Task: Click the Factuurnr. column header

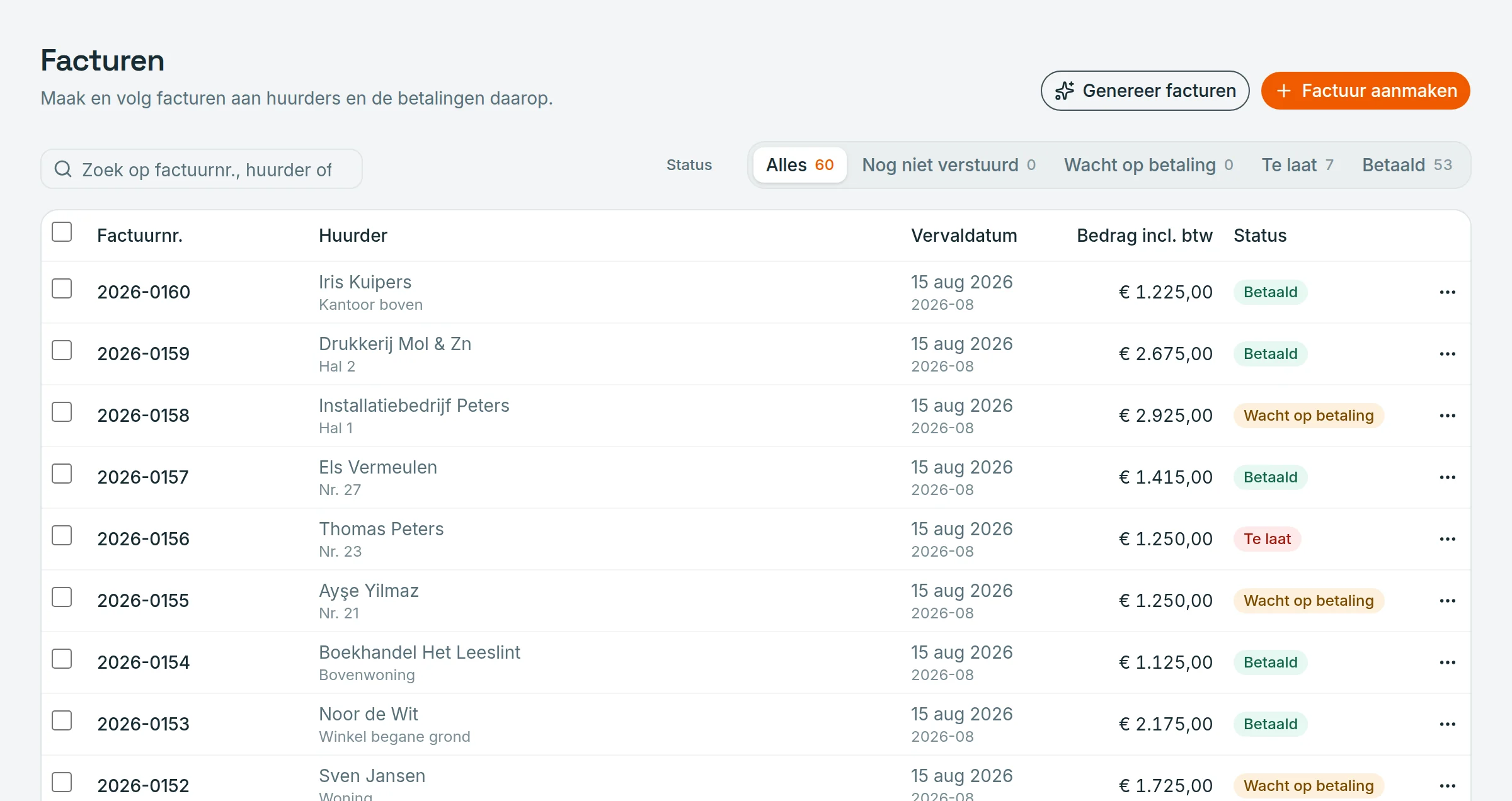Action: coord(140,236)
